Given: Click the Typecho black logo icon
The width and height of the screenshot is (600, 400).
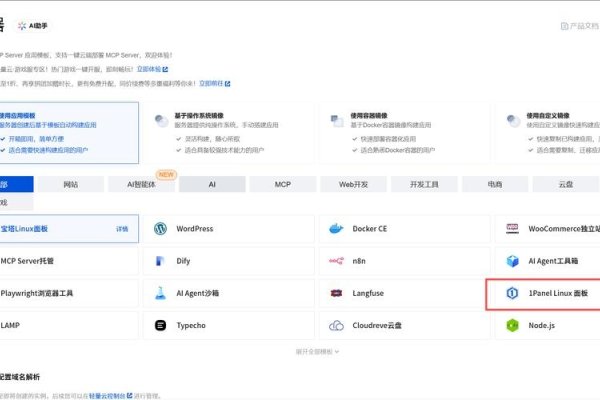Looking at the screenshot, I should 160,325.
